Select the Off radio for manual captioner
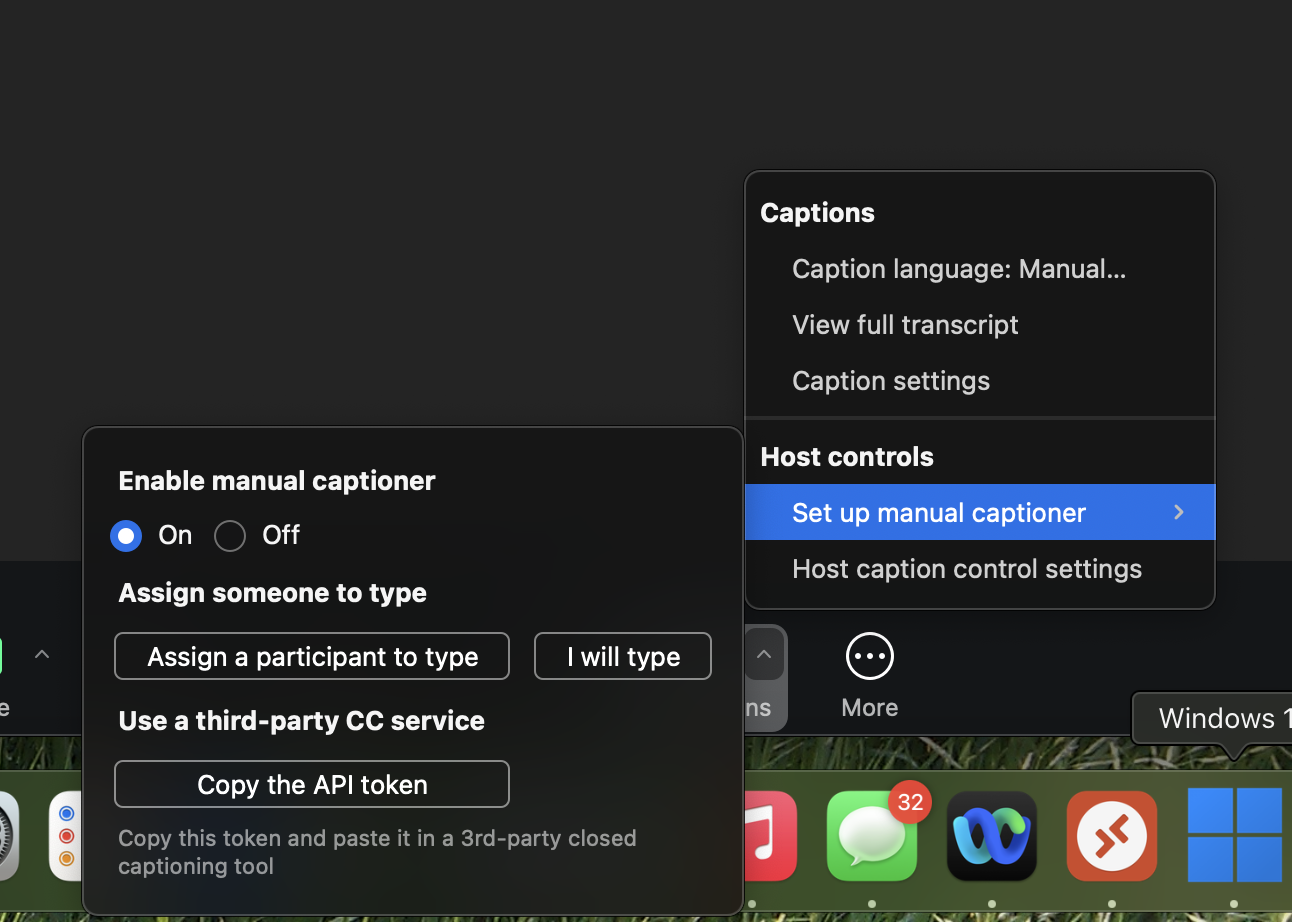Image resolution: width=1292 pixels, height=922 pixels. click(230, 536)
